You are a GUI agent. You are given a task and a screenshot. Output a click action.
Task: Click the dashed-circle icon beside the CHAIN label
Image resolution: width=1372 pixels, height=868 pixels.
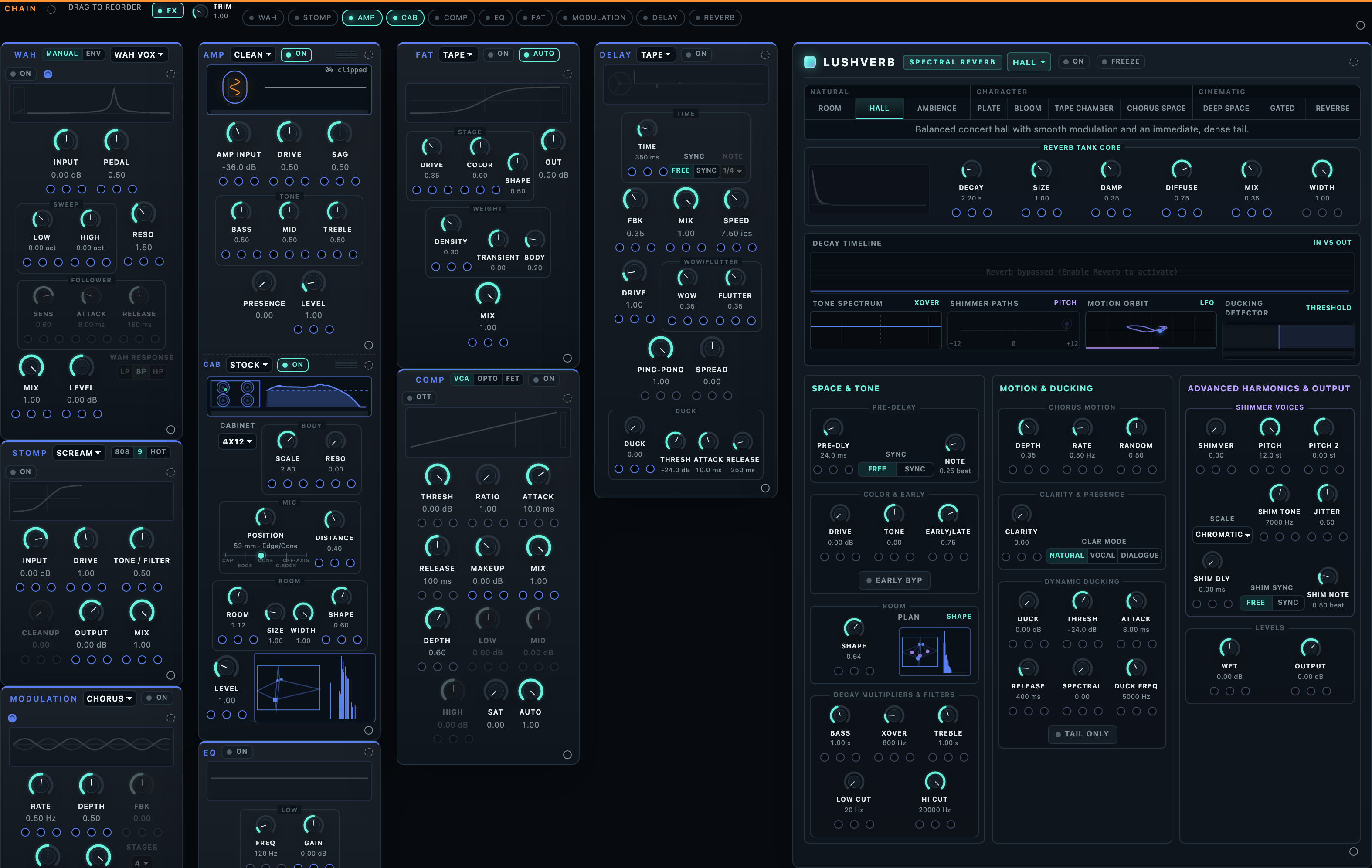tap(51, 10)
